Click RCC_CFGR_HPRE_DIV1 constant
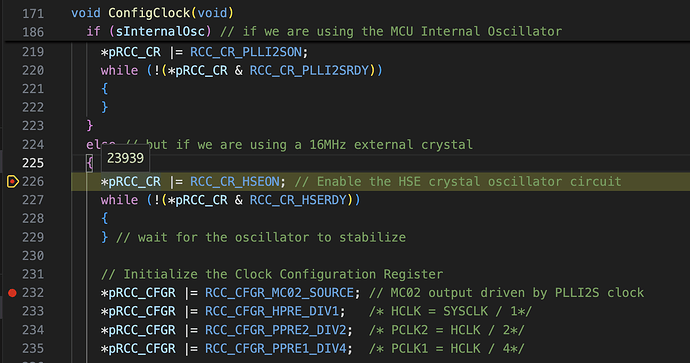 coord(272,311)
